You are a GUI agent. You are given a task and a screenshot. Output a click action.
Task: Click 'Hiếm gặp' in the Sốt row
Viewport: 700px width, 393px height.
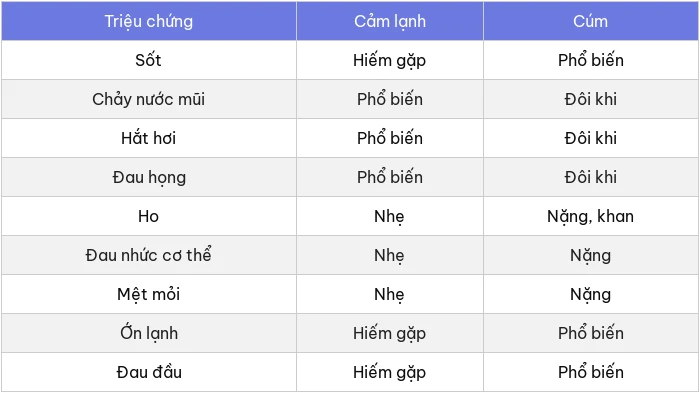pos(389,60)
